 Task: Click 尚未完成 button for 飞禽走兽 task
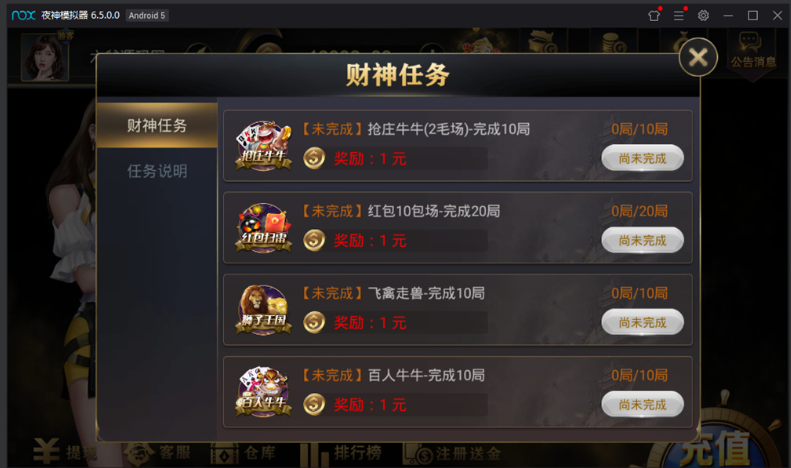point(642,323)
